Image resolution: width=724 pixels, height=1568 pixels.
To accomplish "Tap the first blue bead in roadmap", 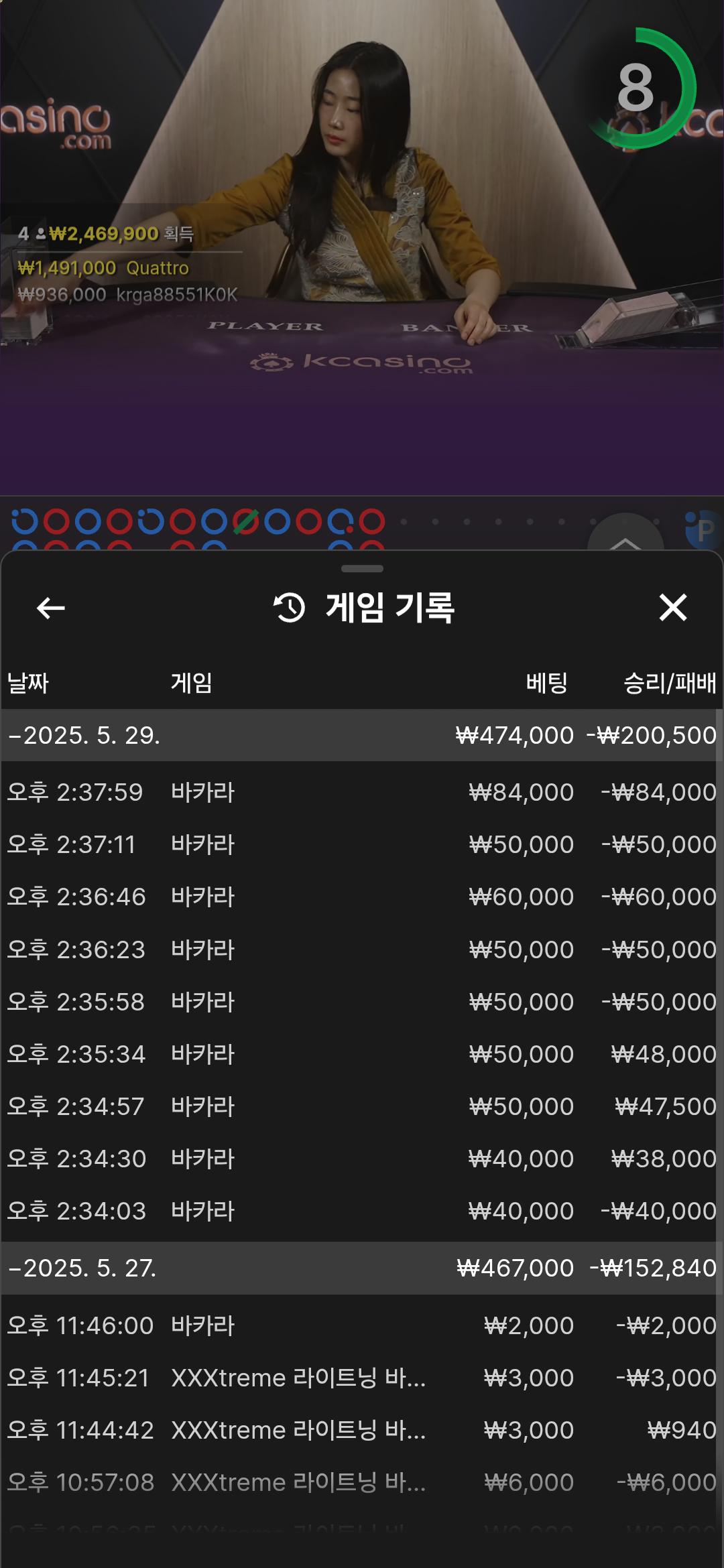I will 24,521.
